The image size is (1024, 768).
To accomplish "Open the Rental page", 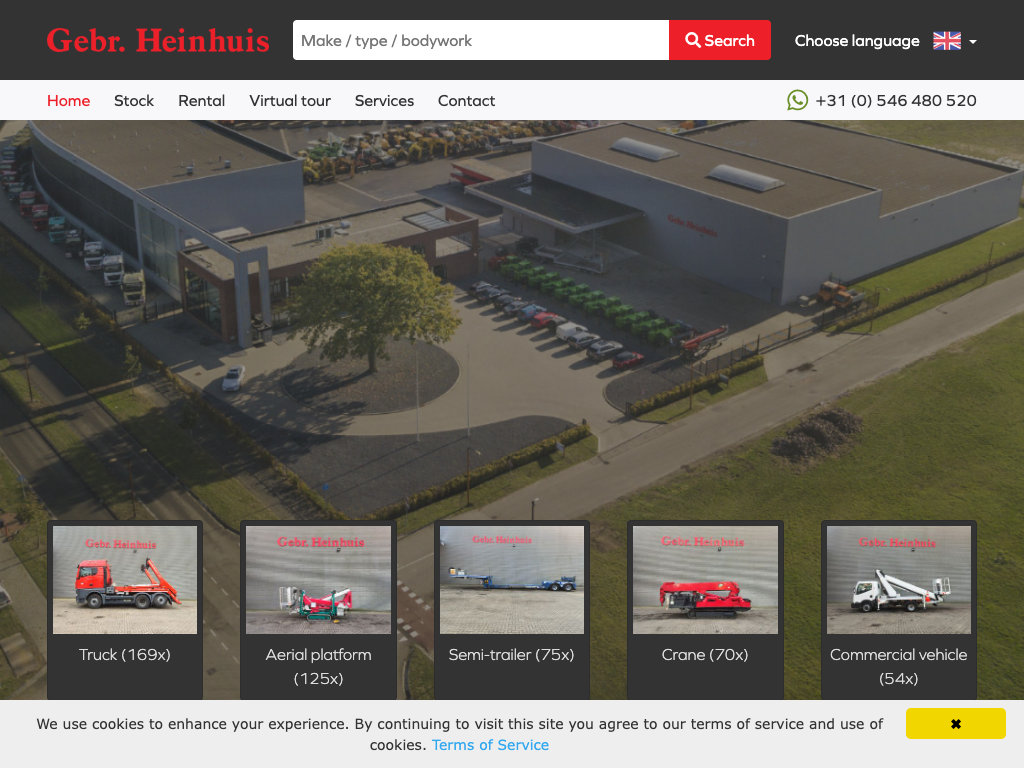I will (201, 101).
